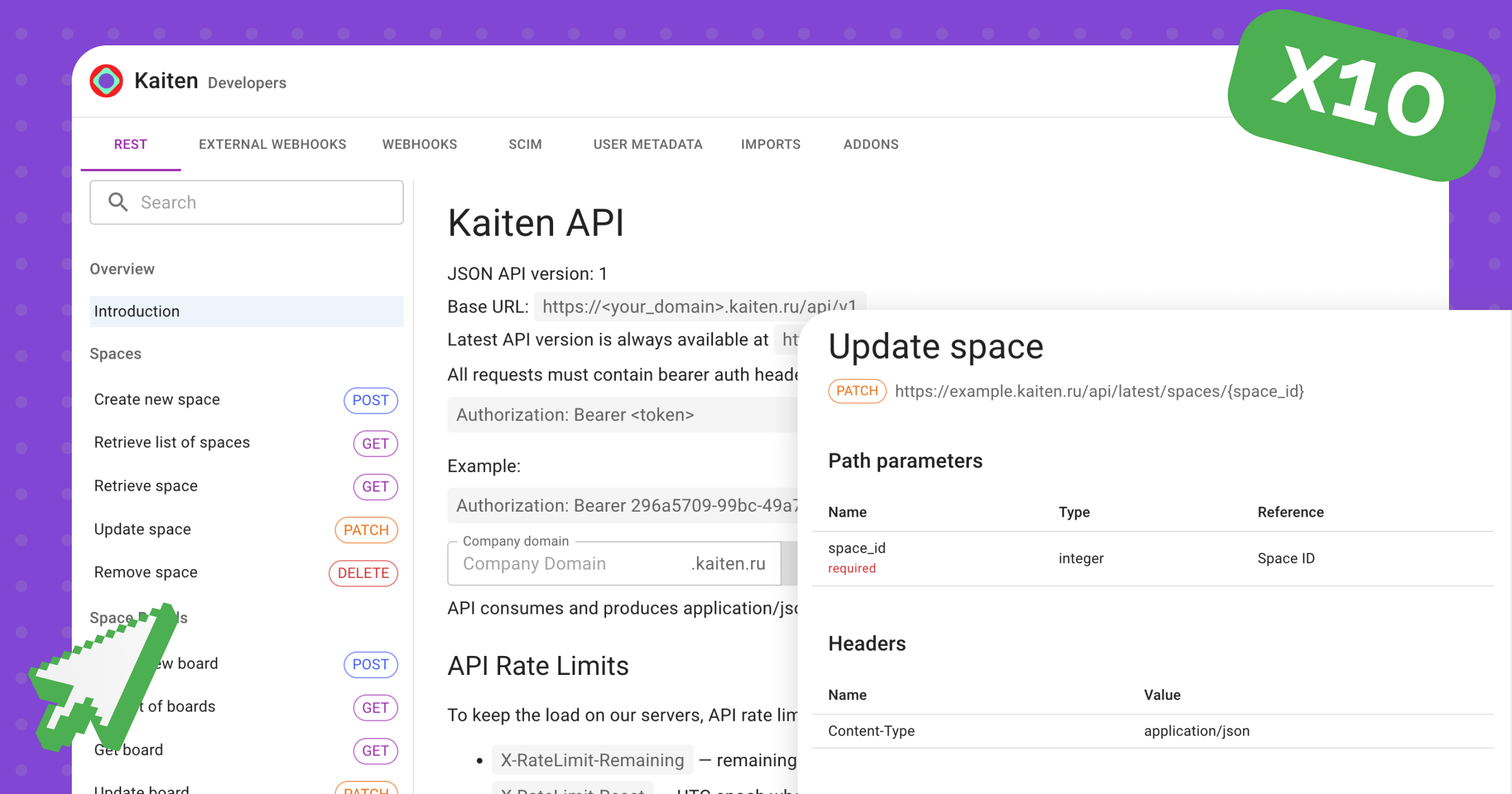Click the Kaiten logo icon
Screen dimensions: 1512x794
click(x=106, y=81)
